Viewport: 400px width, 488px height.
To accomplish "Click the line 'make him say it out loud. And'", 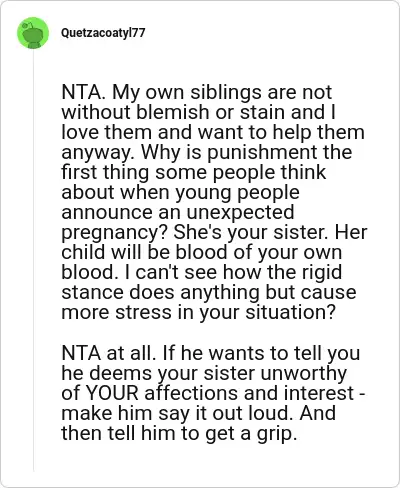I will coord(198,413).
